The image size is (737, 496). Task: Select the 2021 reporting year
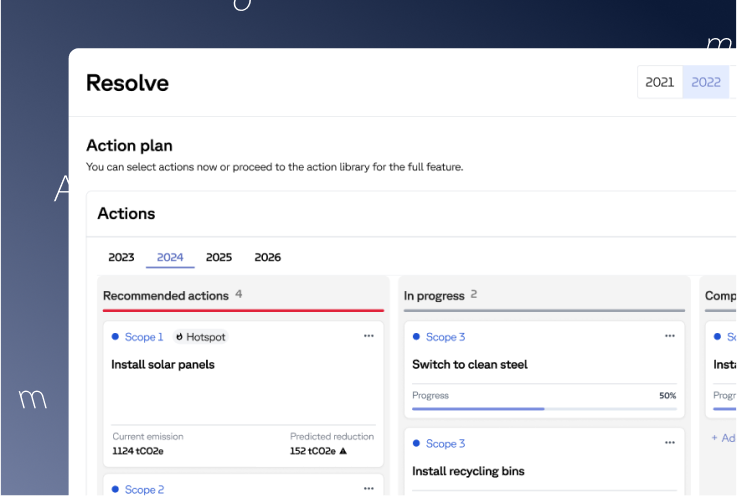click(x=660, y=82)
